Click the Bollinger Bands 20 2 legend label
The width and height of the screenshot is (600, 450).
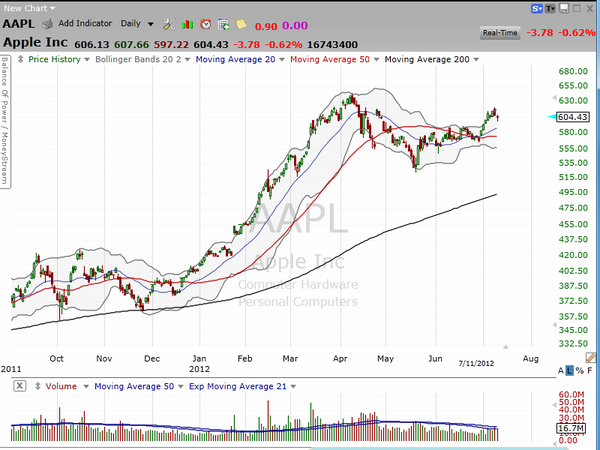tap(138, 59)
